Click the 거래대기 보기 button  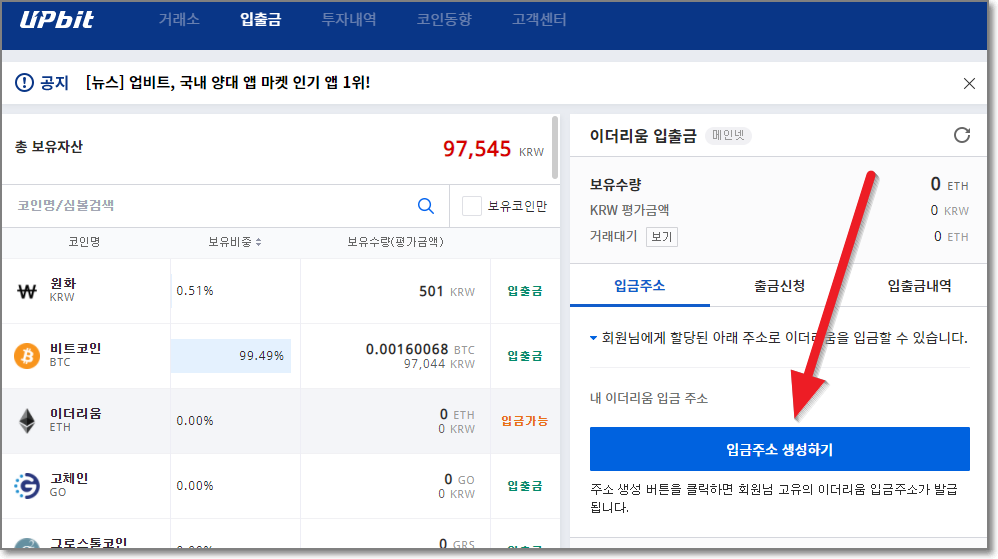[x=662, y=237]
